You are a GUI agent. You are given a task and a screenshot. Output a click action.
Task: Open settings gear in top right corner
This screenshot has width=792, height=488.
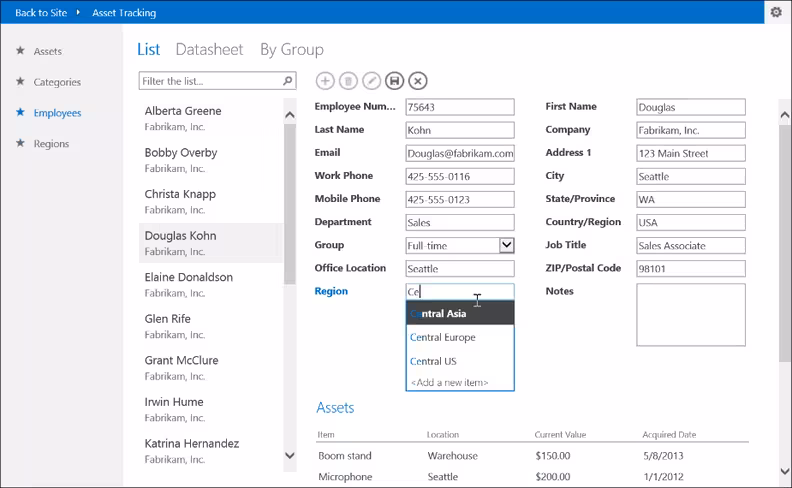776,12
